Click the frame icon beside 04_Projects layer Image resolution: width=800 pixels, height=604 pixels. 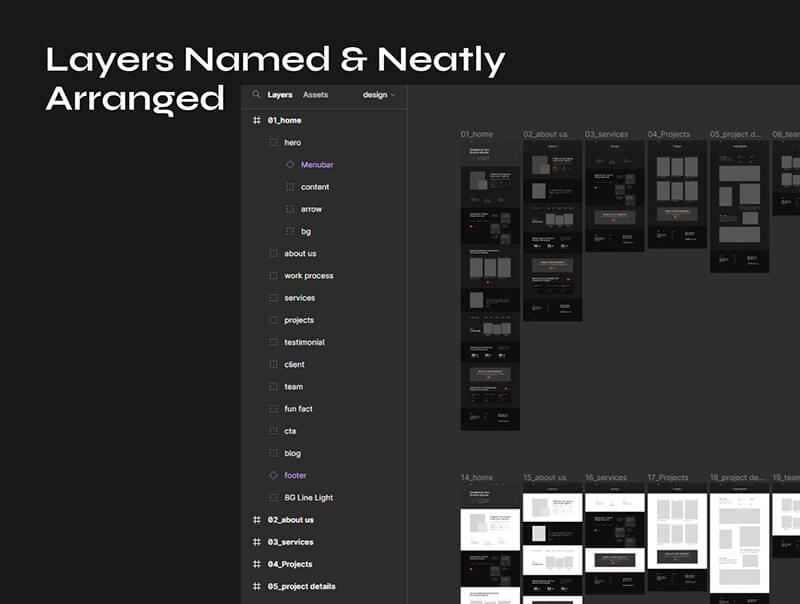(x=257, y=564)
